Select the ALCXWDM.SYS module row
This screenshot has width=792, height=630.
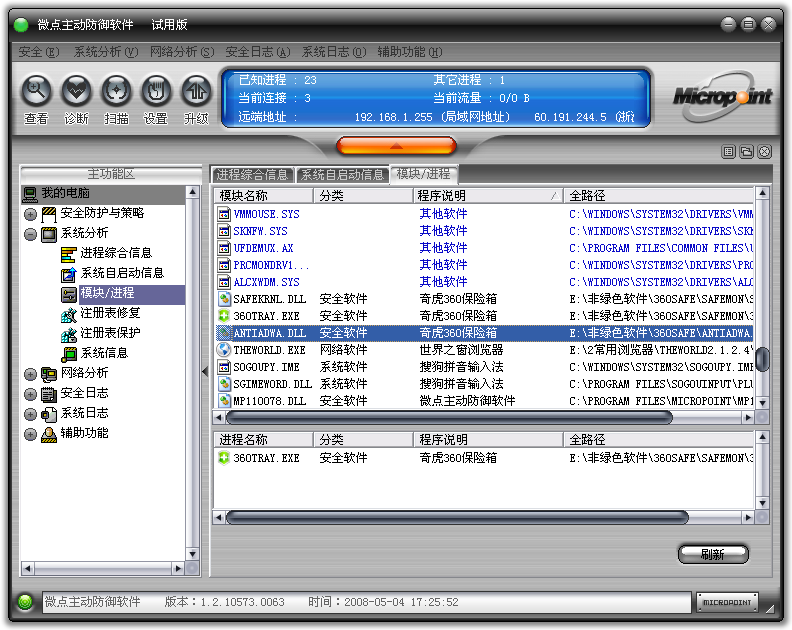click(x=484, y=282)
